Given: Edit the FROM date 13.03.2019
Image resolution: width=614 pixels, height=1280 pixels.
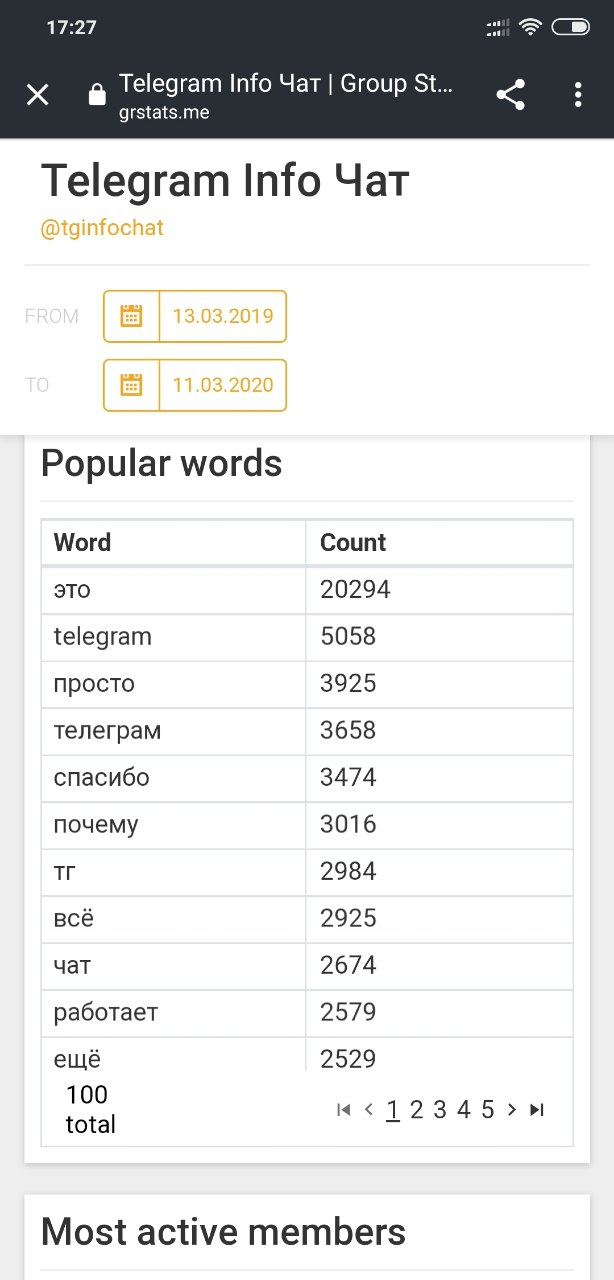Looking at the screenshot, I should click(x=223, y=316).
